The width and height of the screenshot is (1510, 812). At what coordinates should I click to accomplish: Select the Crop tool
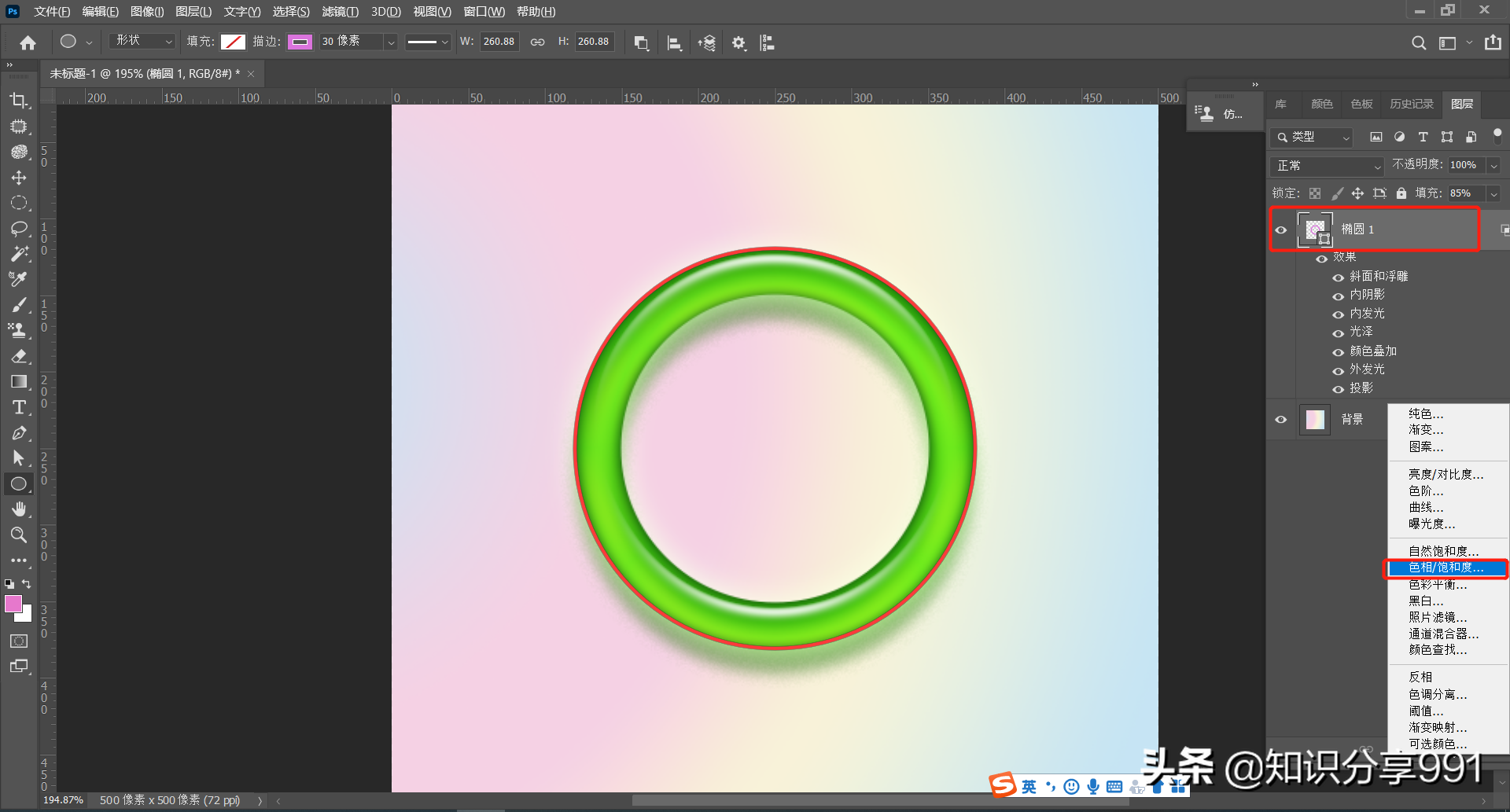click(19, 101)
